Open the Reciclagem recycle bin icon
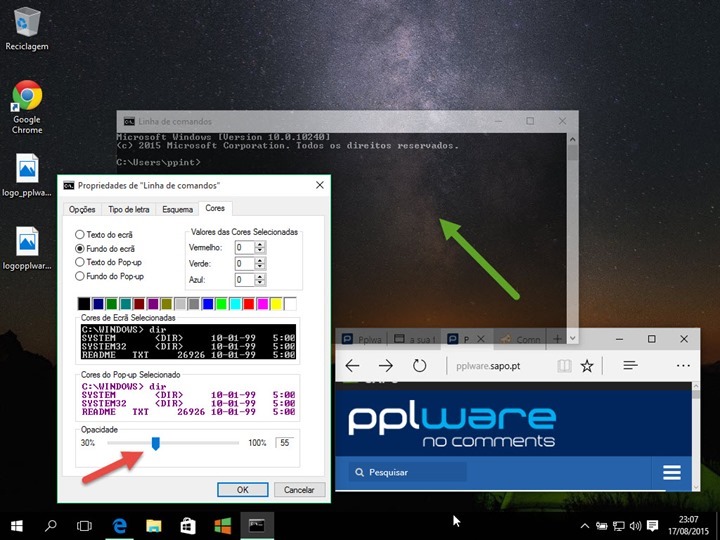 pos(27,28)
